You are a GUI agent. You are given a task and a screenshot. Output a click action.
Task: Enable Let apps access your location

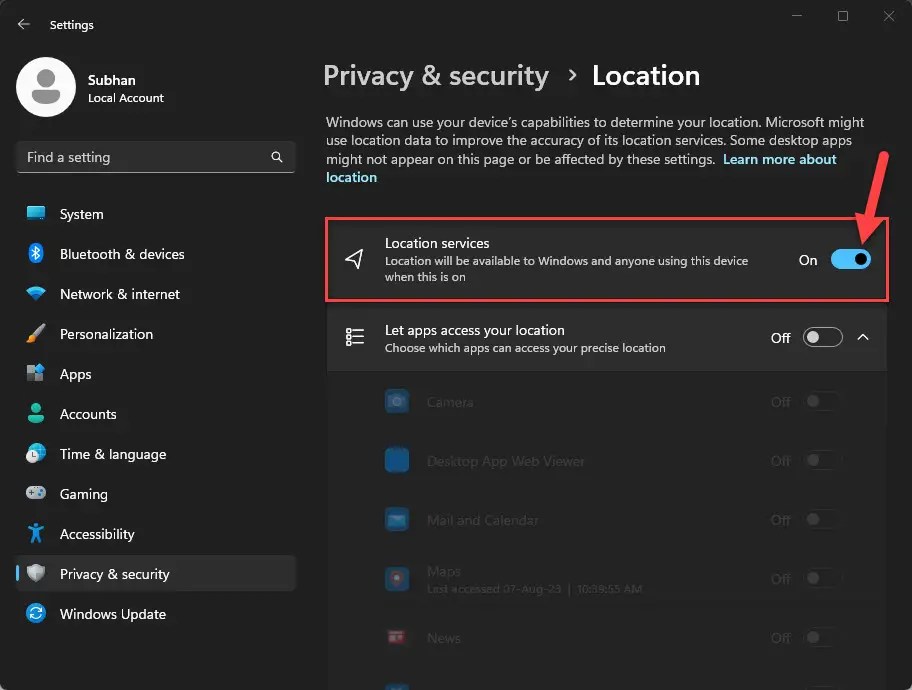tap(822, 337)
